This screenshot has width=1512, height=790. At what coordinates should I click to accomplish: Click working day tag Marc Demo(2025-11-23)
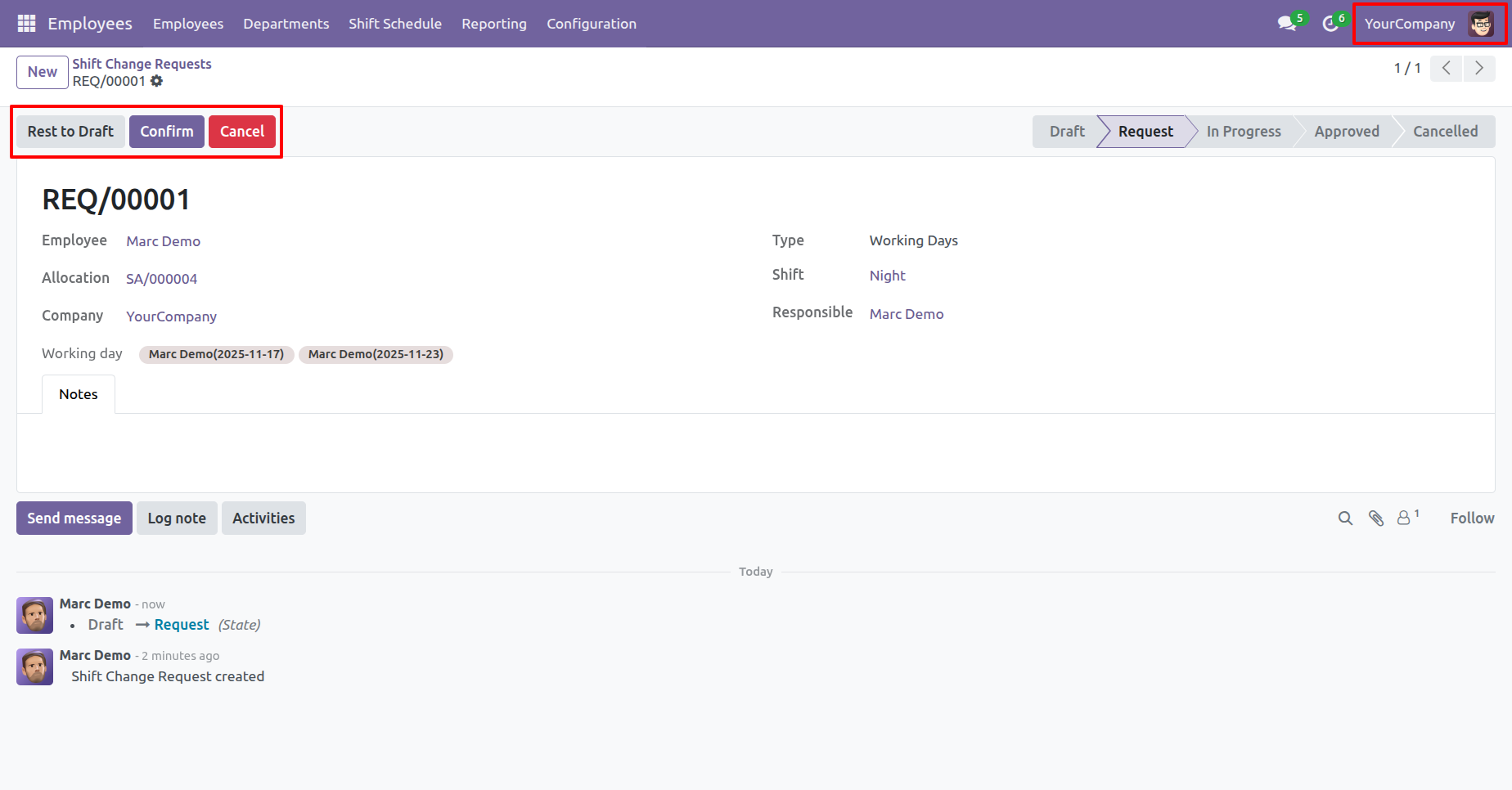click(x=376, y=354)
